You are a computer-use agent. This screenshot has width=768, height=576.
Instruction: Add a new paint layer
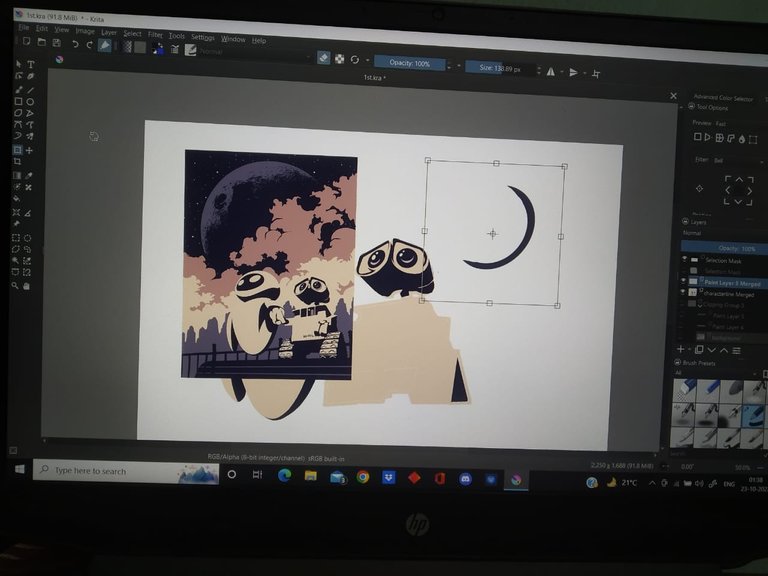tap(680, 349)
